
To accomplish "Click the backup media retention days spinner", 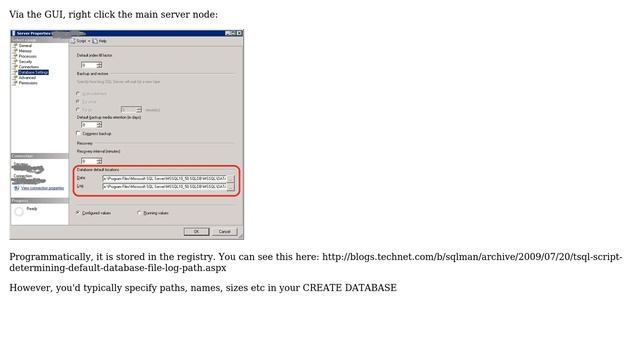I will pyautogui.click(x=91, y=125).
